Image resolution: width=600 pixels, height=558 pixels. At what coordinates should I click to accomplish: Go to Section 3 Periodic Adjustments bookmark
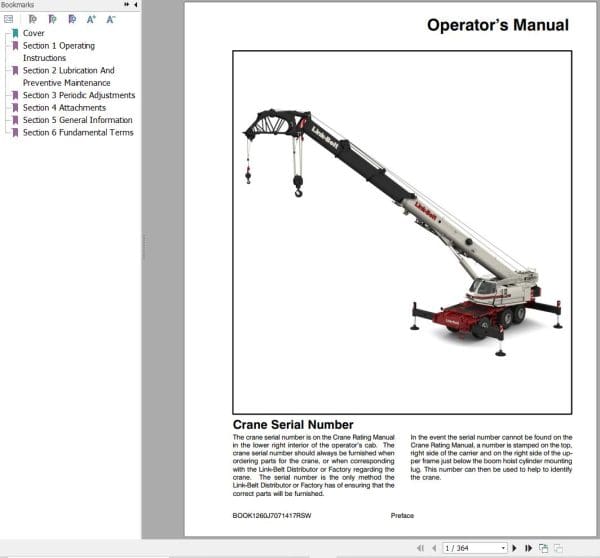click(x=79, y=95)
